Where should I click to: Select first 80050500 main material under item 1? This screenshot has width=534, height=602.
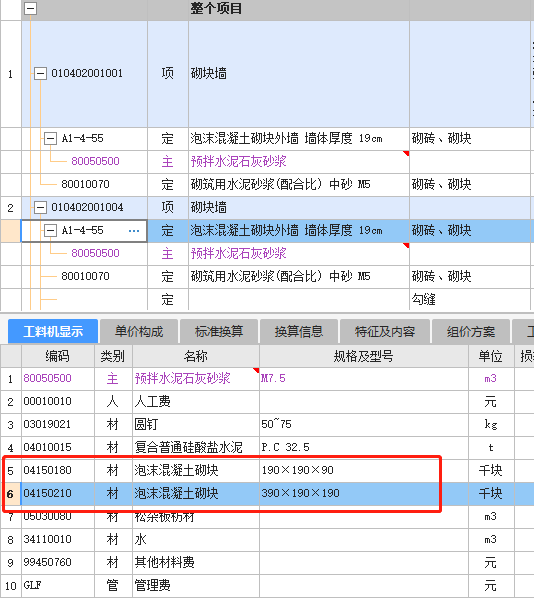point(95,161)
